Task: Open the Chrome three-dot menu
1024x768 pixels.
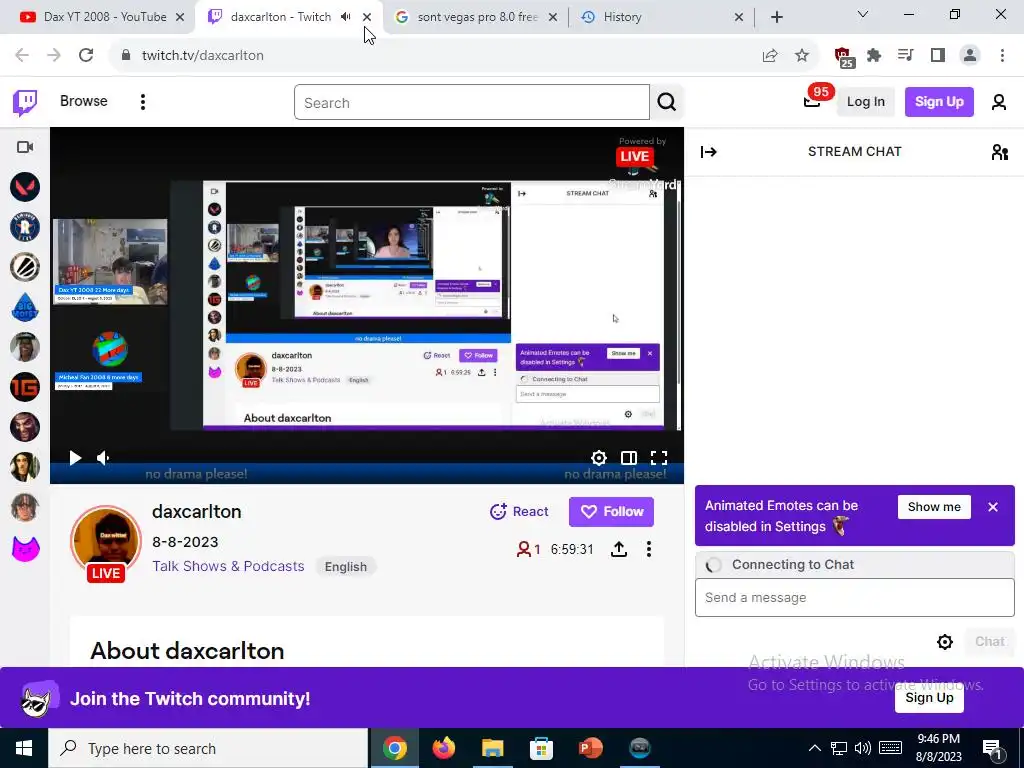Action: [1002, 56]
